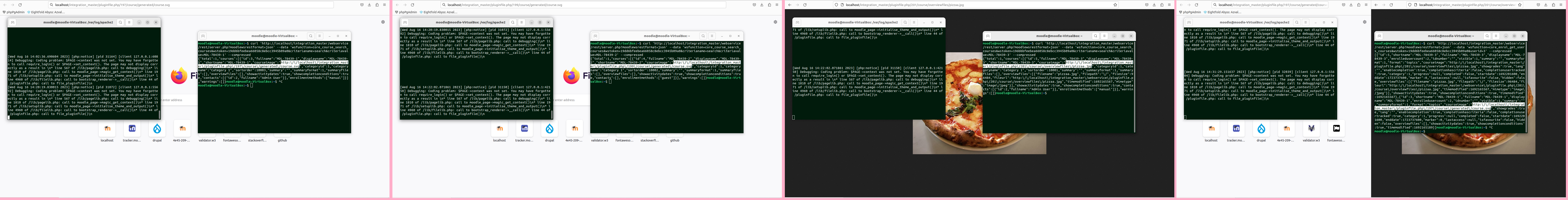Open downloads in the leftmost browser toolbar

click(369, 5)
